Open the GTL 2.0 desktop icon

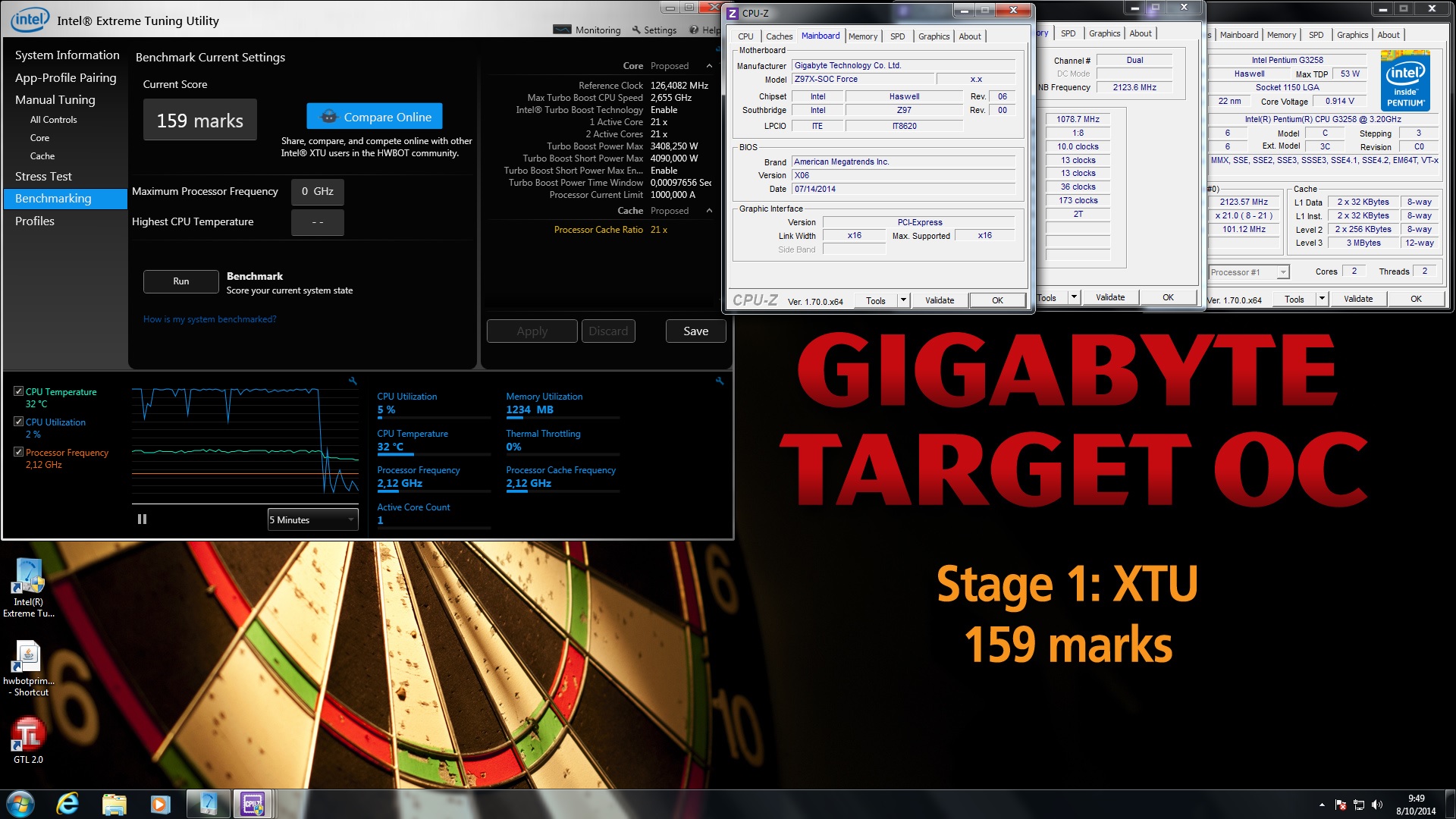point(28,741)
